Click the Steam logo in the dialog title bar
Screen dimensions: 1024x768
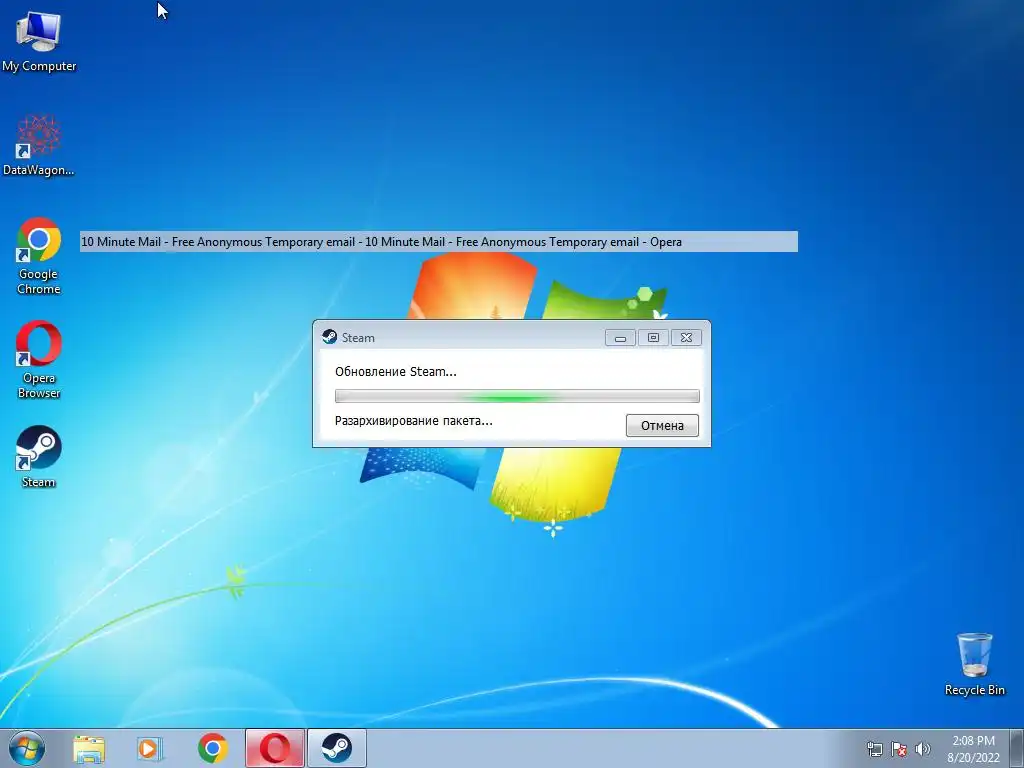[330, 337]
